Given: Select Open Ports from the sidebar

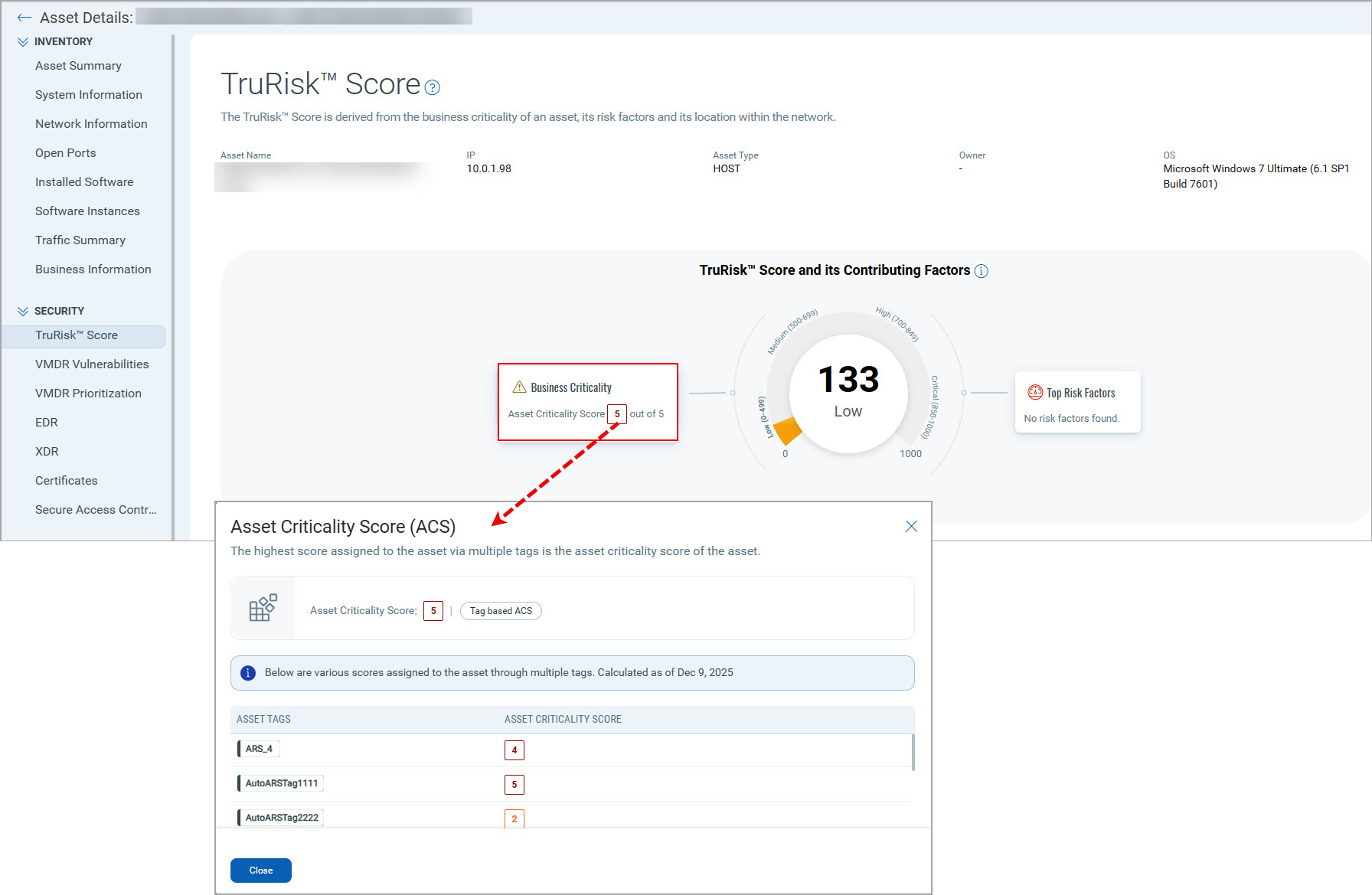Looking at the screenshot, I should tap(66, 153).
